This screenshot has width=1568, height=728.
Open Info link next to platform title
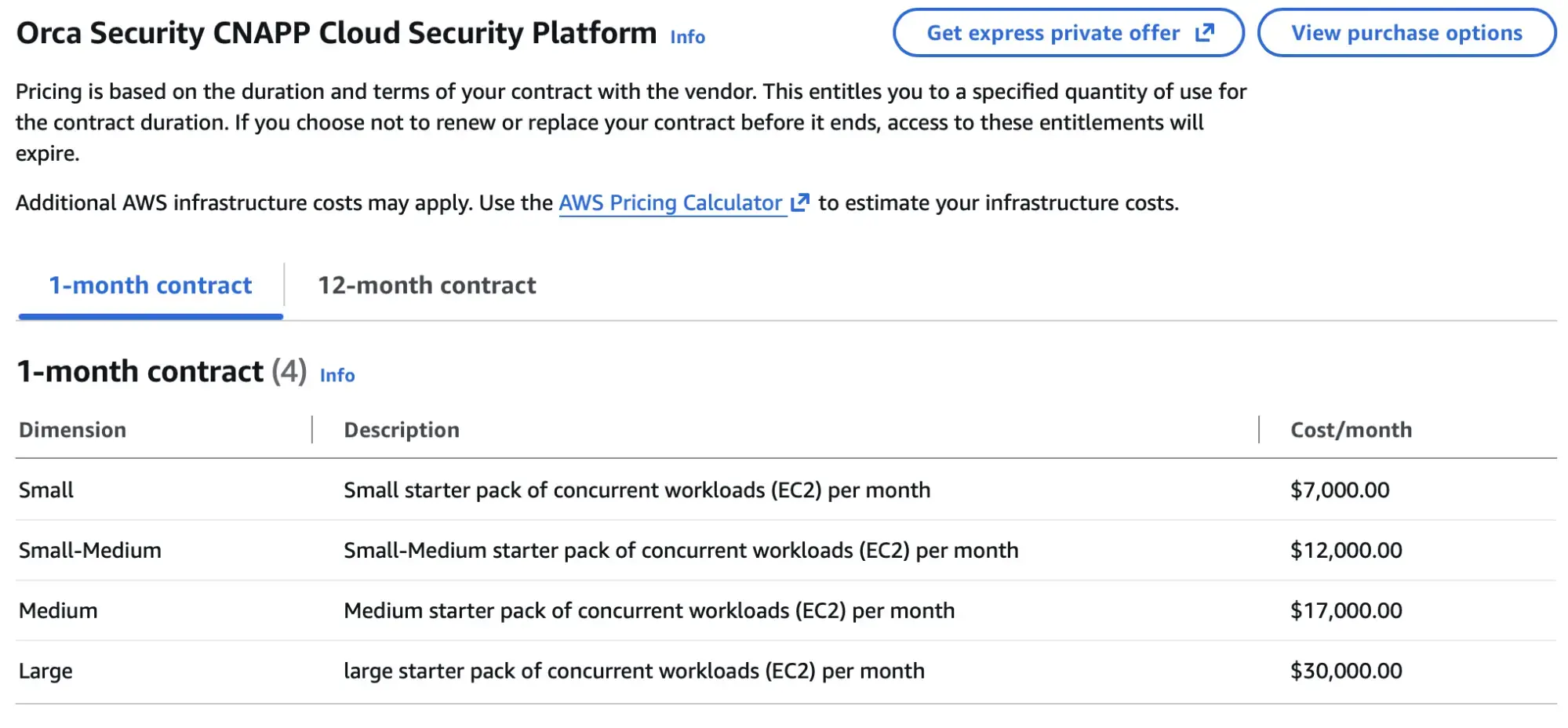pos(687,37)
